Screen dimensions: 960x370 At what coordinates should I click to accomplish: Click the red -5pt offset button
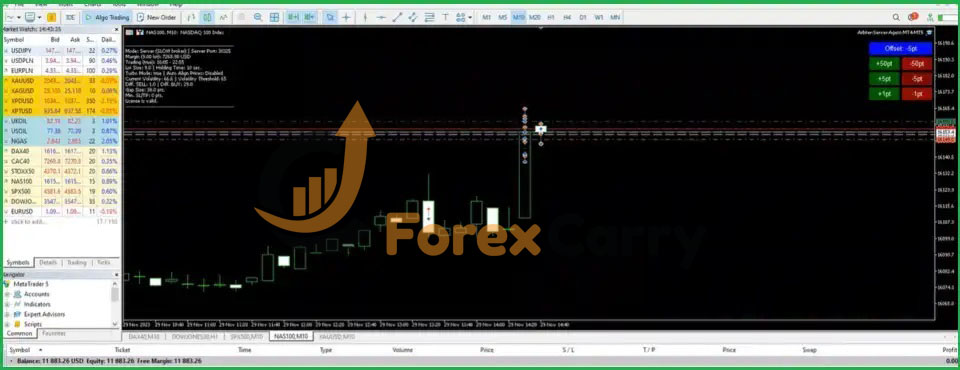tap(917, 78)
